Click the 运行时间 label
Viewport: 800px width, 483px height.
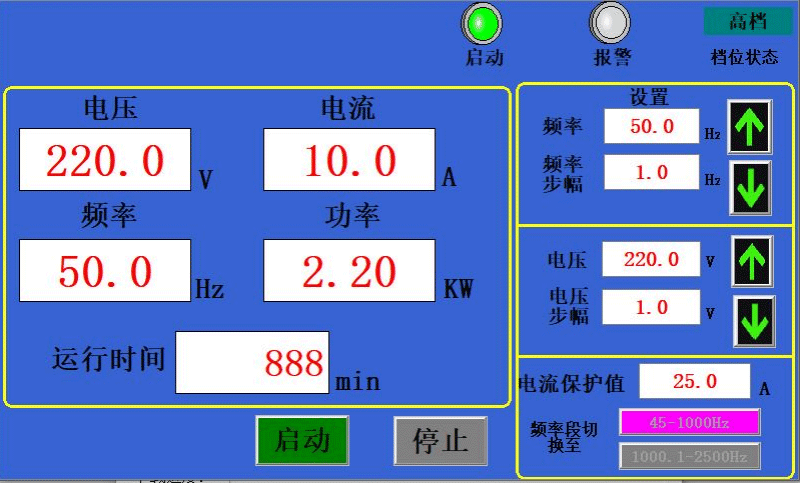[x=109, y=359]
